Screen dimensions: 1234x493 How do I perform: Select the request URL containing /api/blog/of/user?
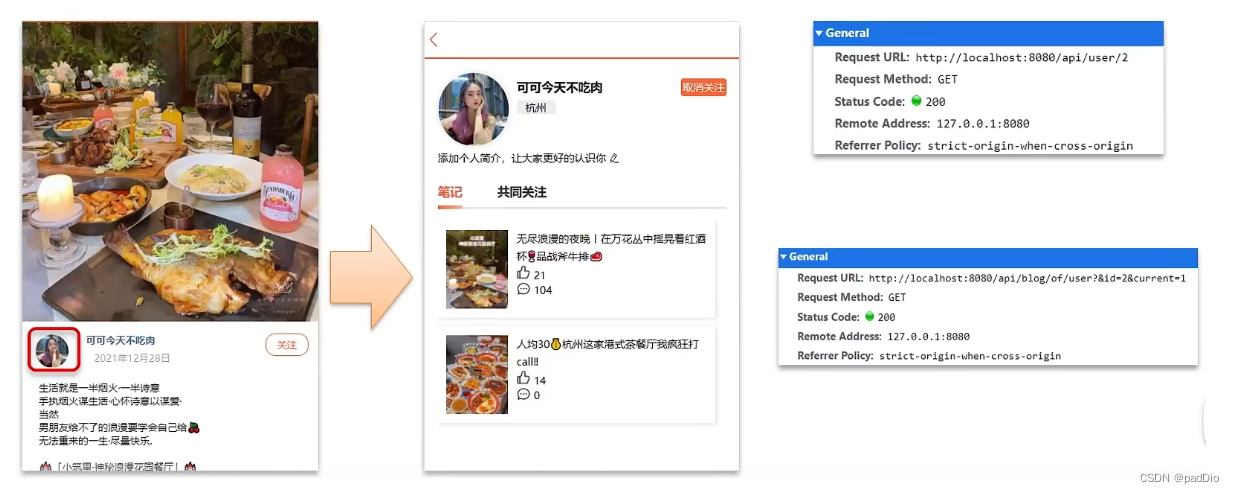1027,278
